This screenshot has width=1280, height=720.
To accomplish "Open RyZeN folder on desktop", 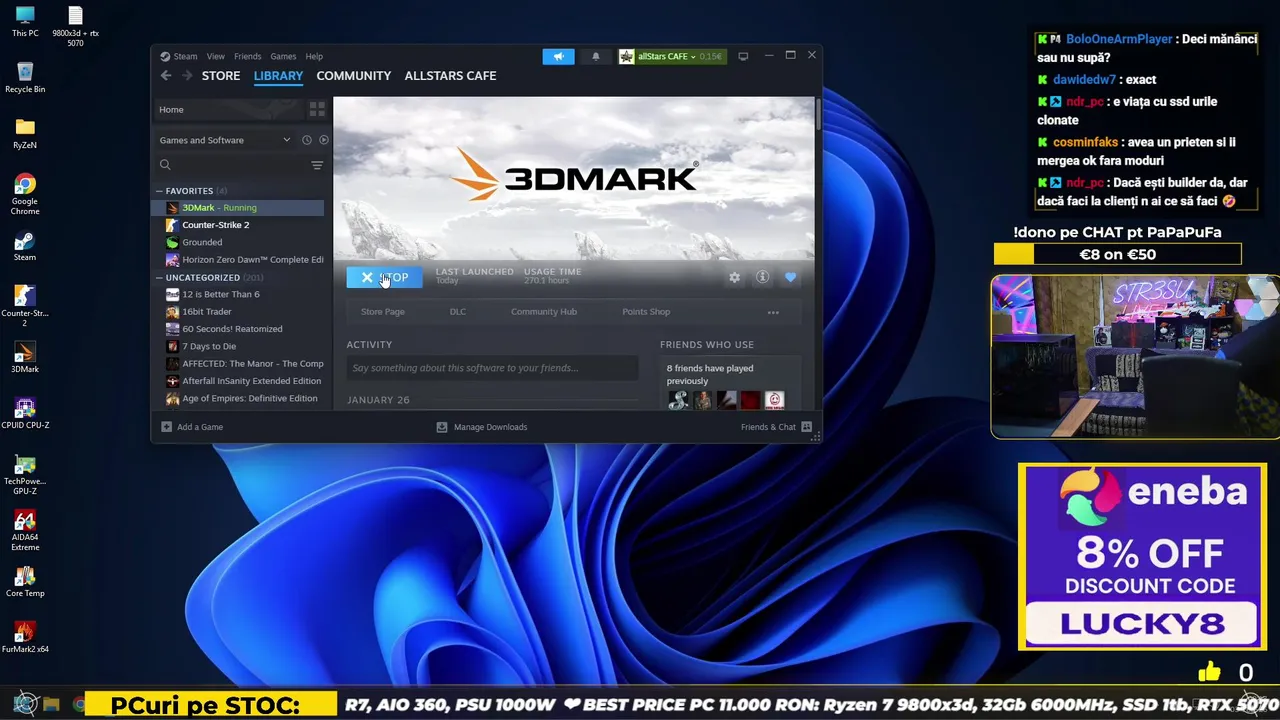I will click(25, 134).
